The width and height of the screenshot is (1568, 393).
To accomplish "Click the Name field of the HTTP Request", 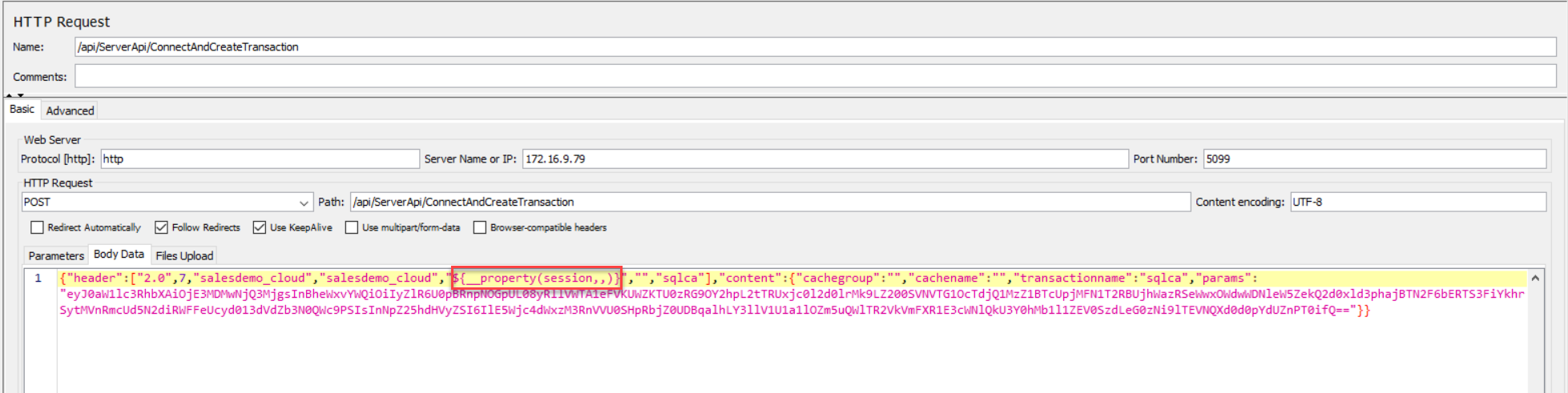I will click(x=814, y=47).
